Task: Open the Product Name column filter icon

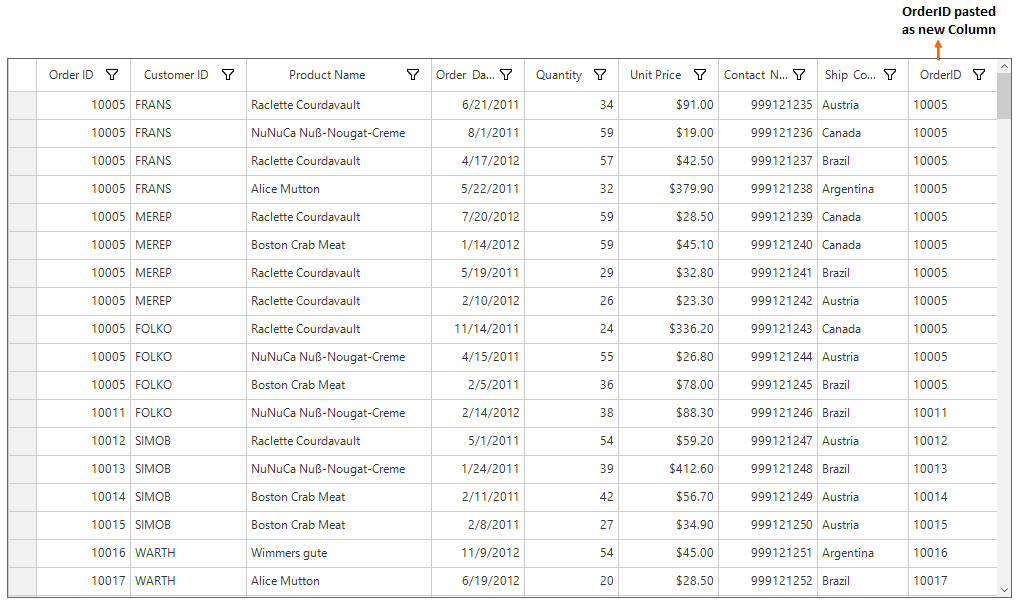Action: [413, 74]
